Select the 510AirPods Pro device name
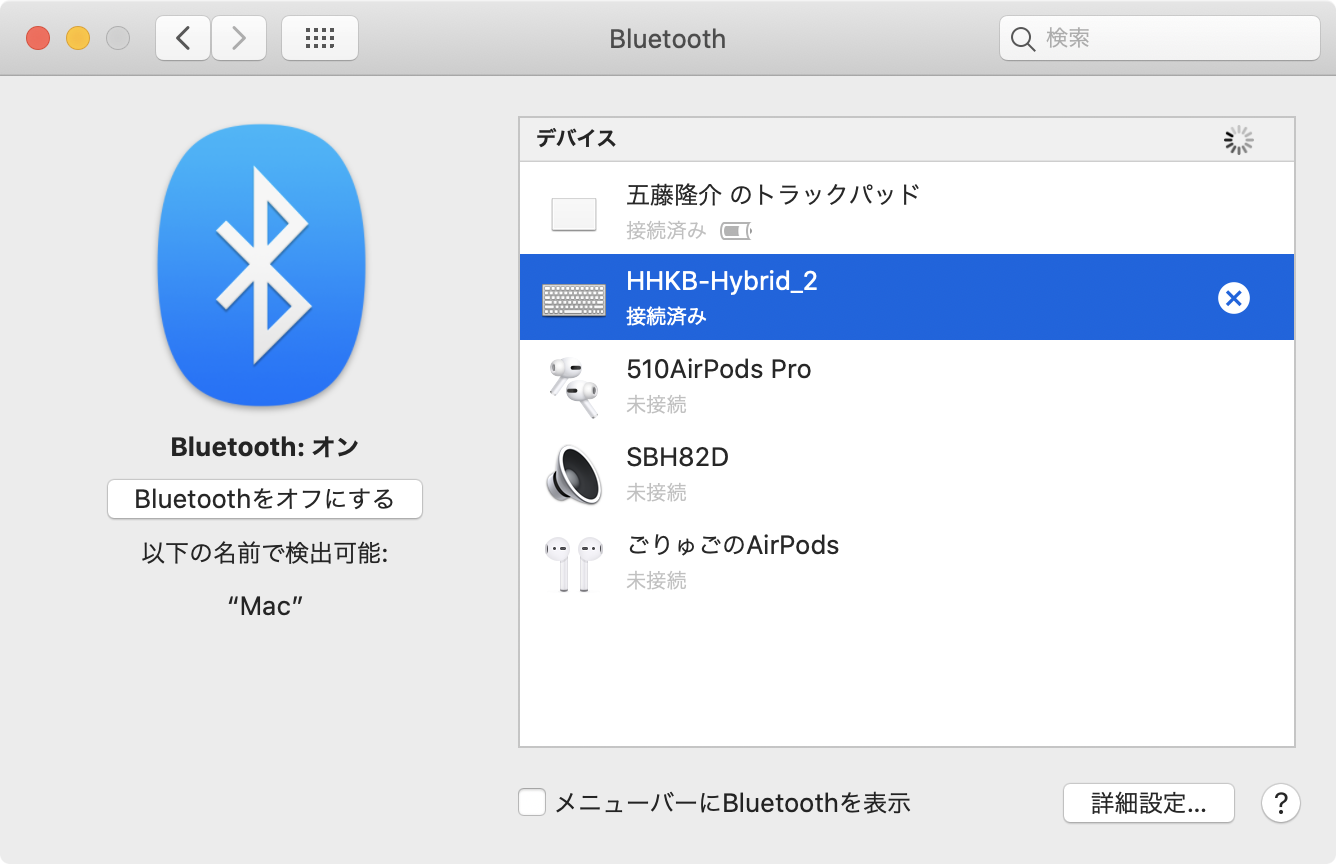This screenshot has height=864, width=1336. tap(718, 370)
